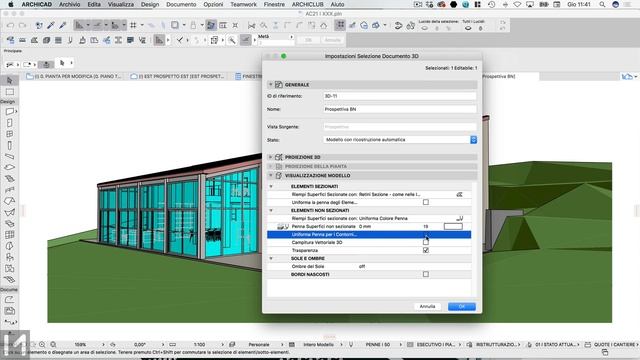Switch to 0. Pianta per Modifica tab
The height and width of the screenshot is (360, 640).
74,76
